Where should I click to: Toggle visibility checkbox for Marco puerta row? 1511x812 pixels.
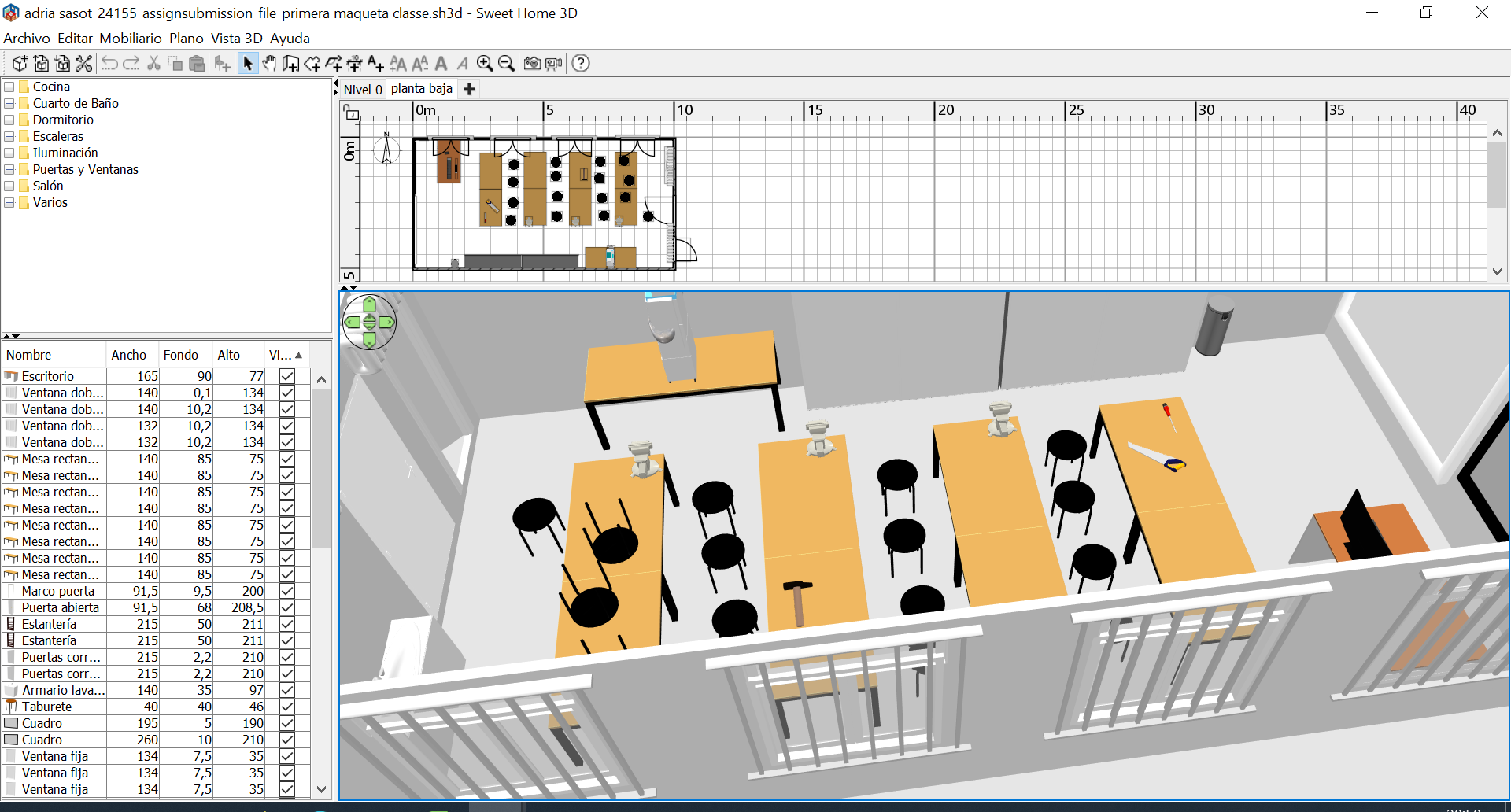287,591
